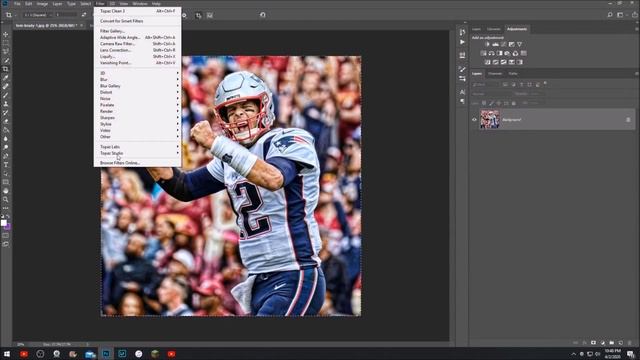Open Filter Gallery from menu

click(138, 31)
